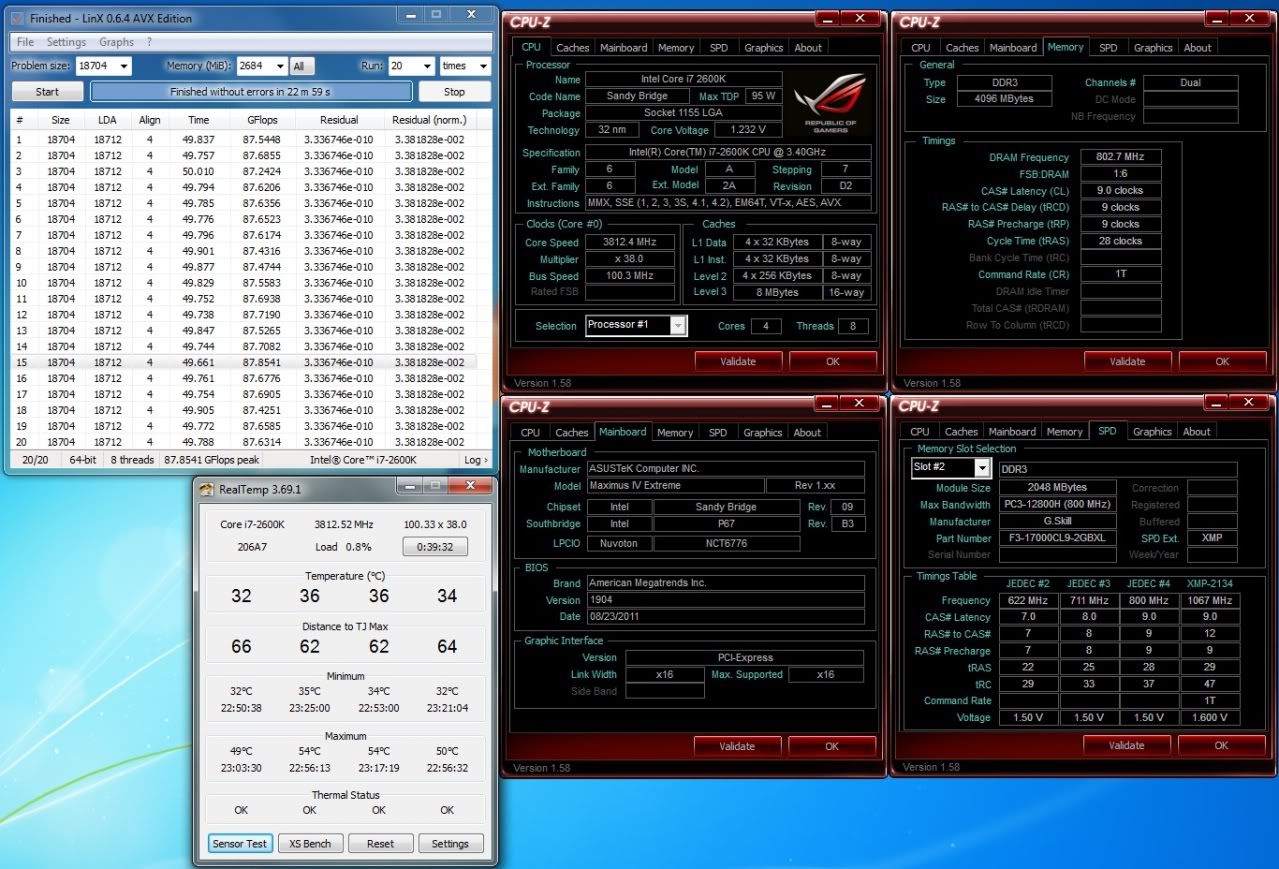
Task: Click the finished progress bar in LinX
Action: tap(251, 92)
